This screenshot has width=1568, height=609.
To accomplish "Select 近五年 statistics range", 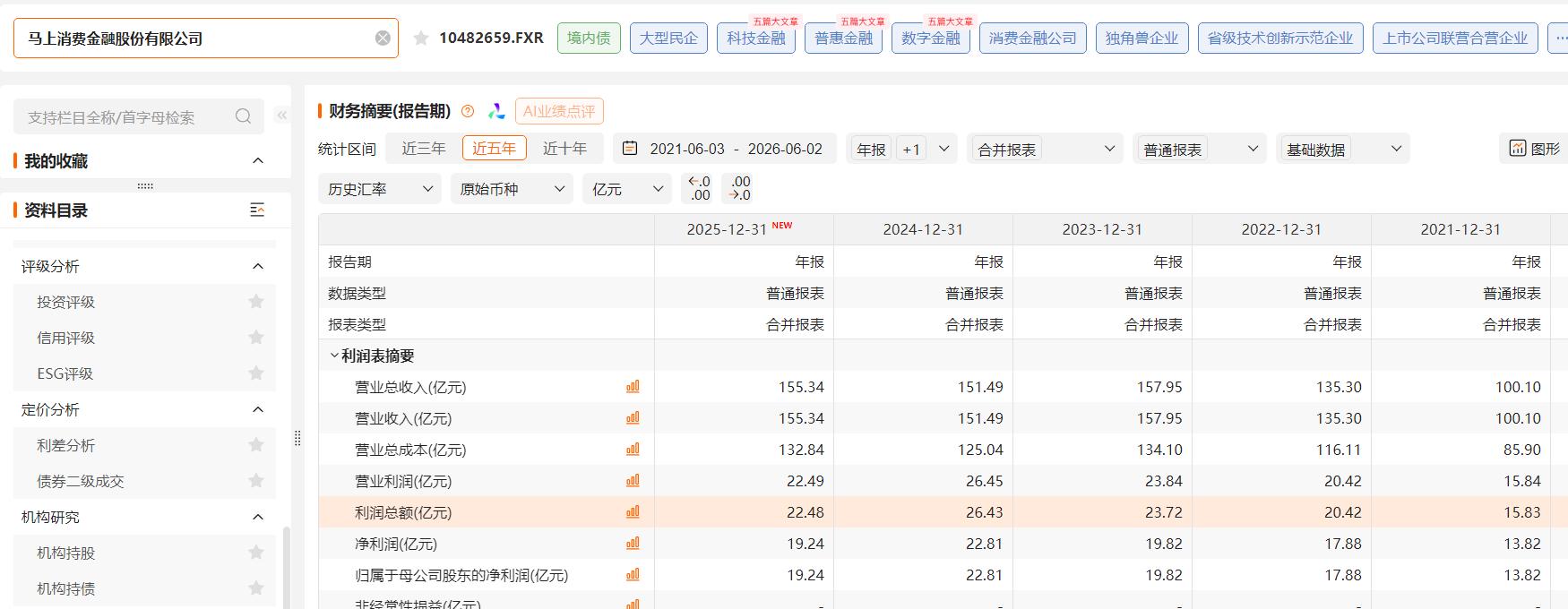I will point(495,149).
